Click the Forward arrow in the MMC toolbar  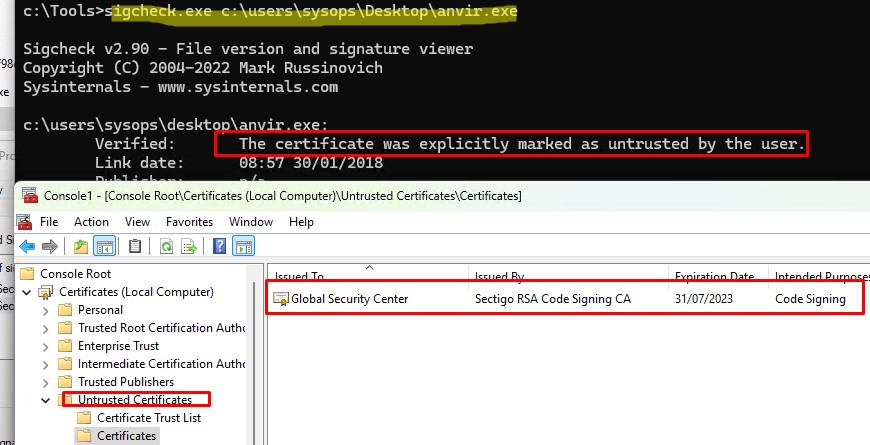48,246
